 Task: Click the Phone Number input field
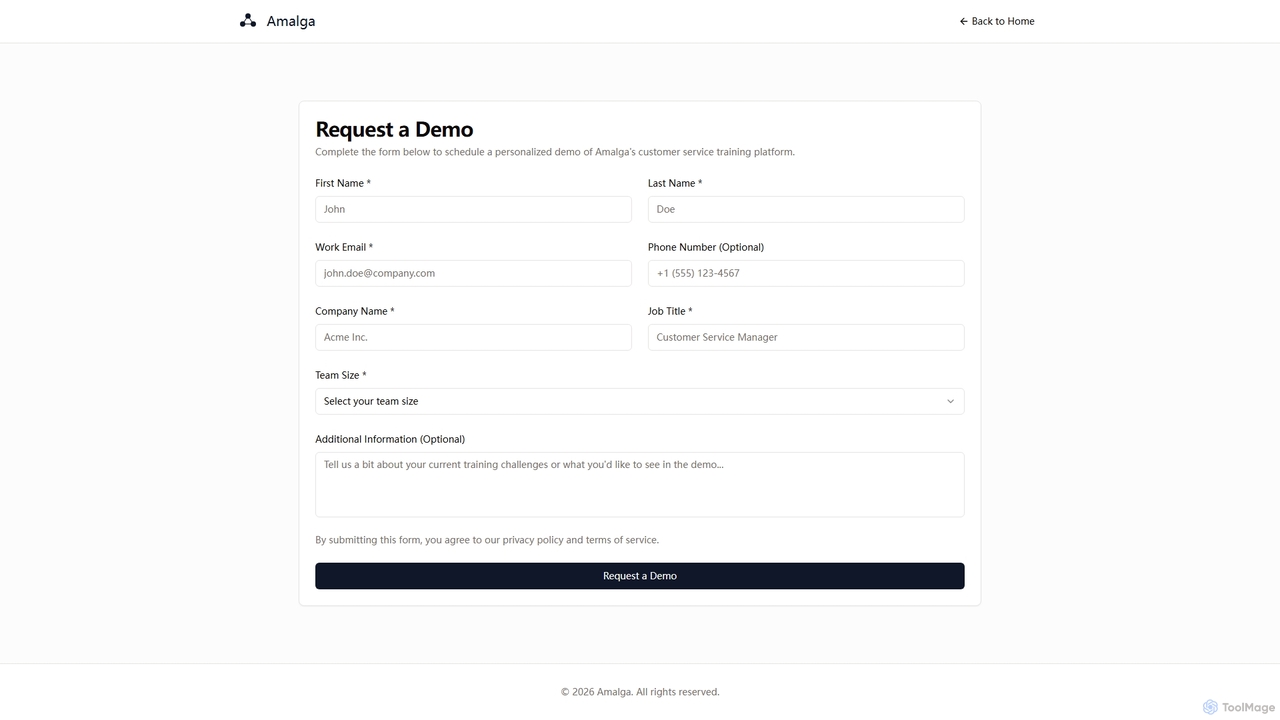click(806, 273)
